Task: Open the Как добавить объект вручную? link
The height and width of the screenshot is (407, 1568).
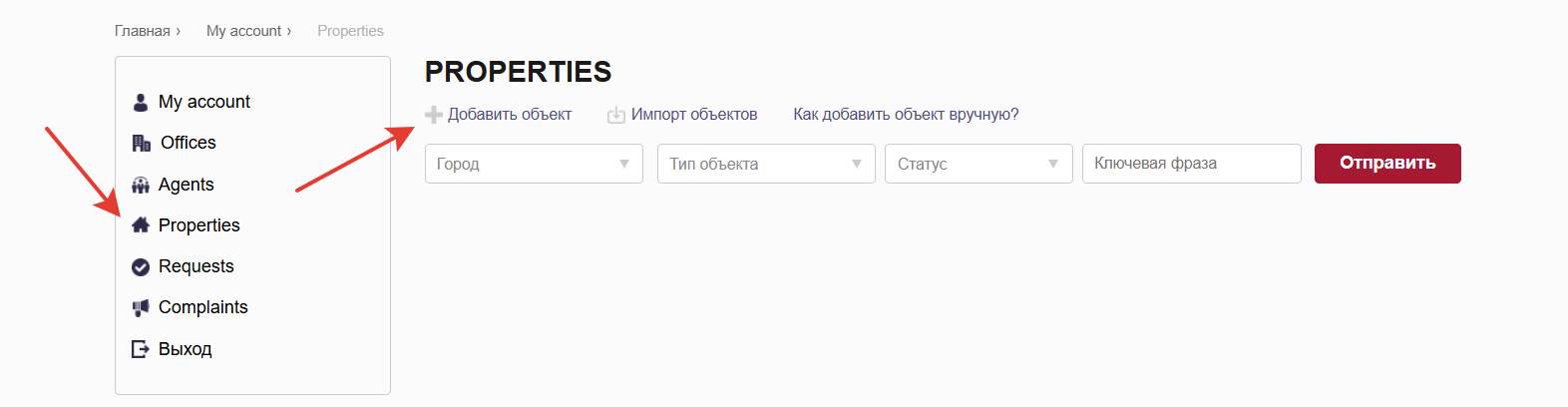Action: click(x=906, y=115)
